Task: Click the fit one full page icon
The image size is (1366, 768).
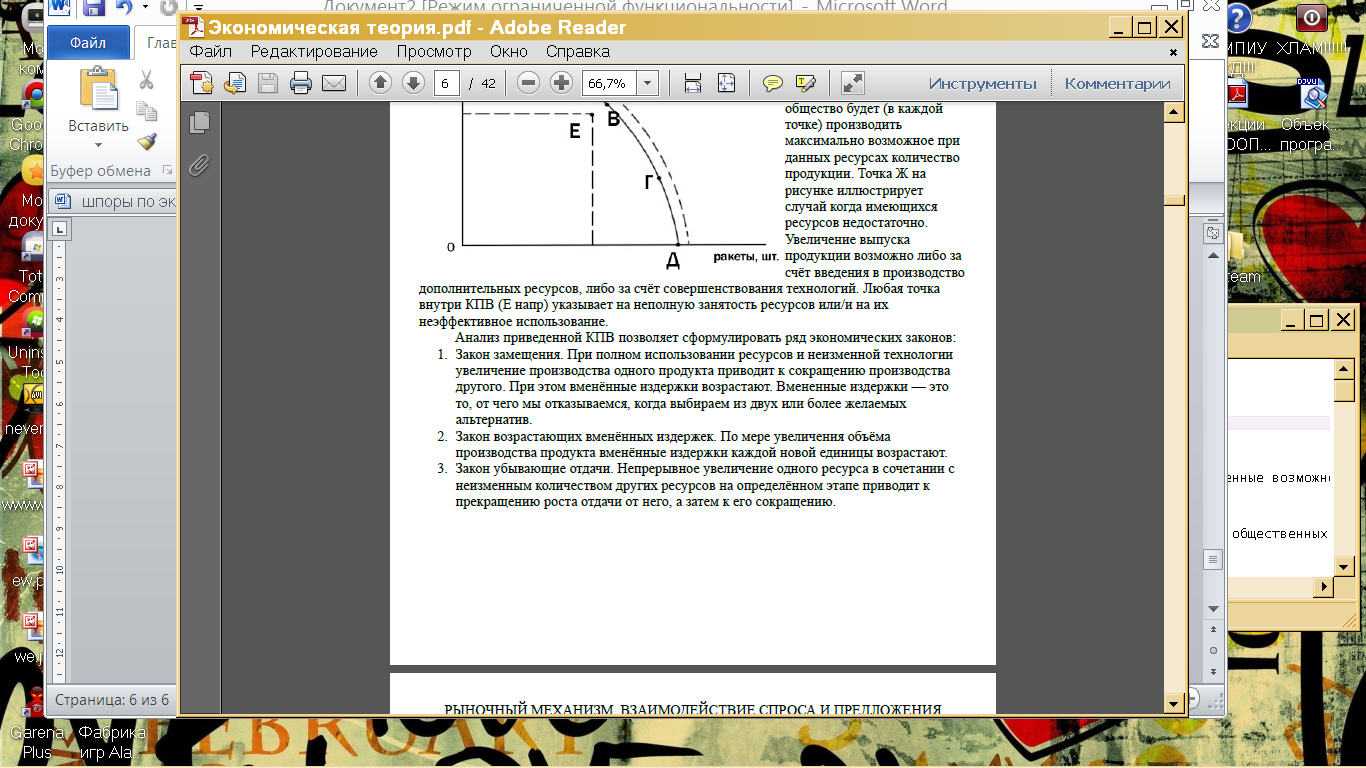Action: point(726,83)
